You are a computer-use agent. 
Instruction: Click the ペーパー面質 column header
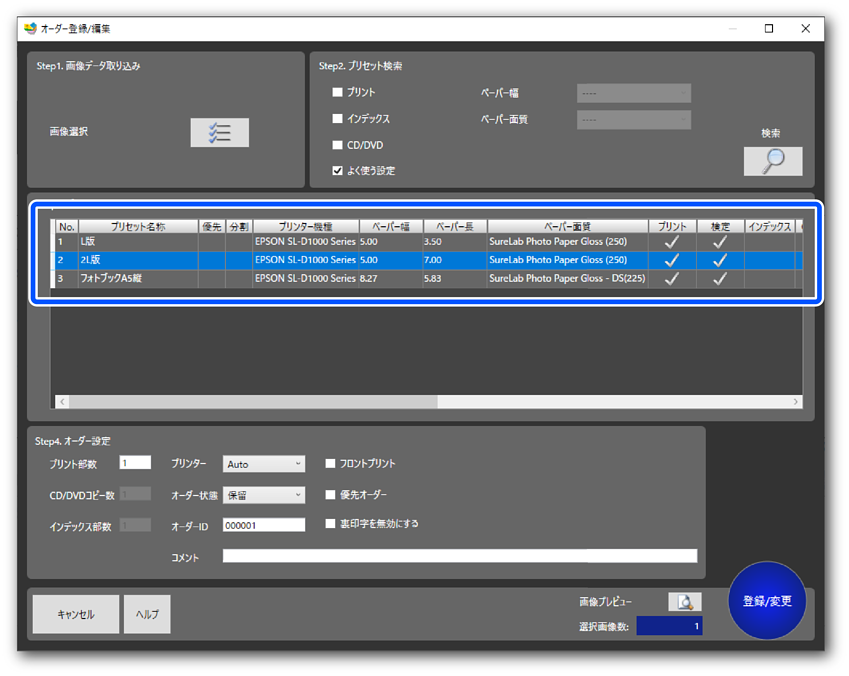[567, 227]
